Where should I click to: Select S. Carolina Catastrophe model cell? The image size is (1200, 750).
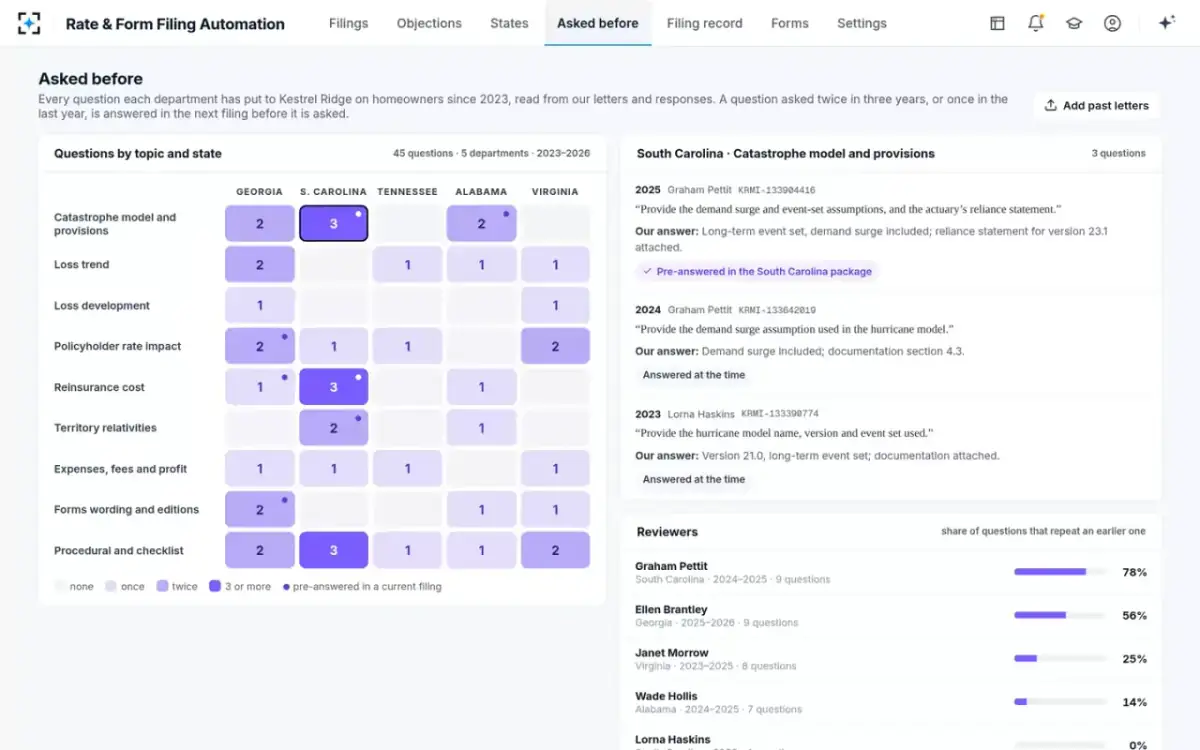point(334,224)
